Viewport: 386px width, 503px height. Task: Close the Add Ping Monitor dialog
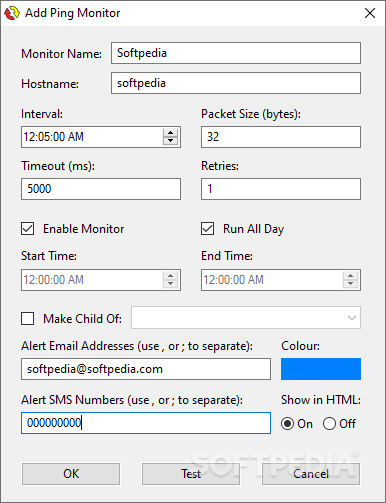(x=370, y=13)
